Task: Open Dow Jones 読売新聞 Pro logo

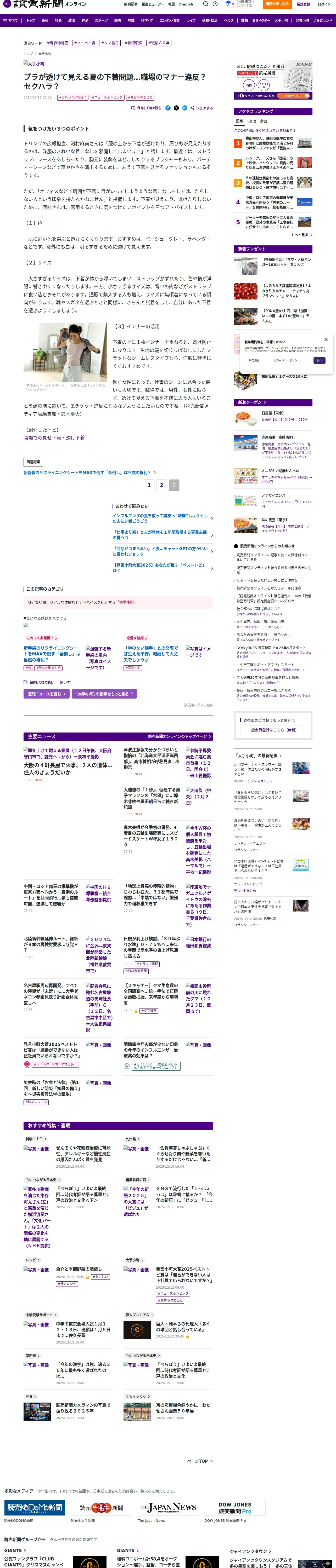Action: pos(235,1508)
